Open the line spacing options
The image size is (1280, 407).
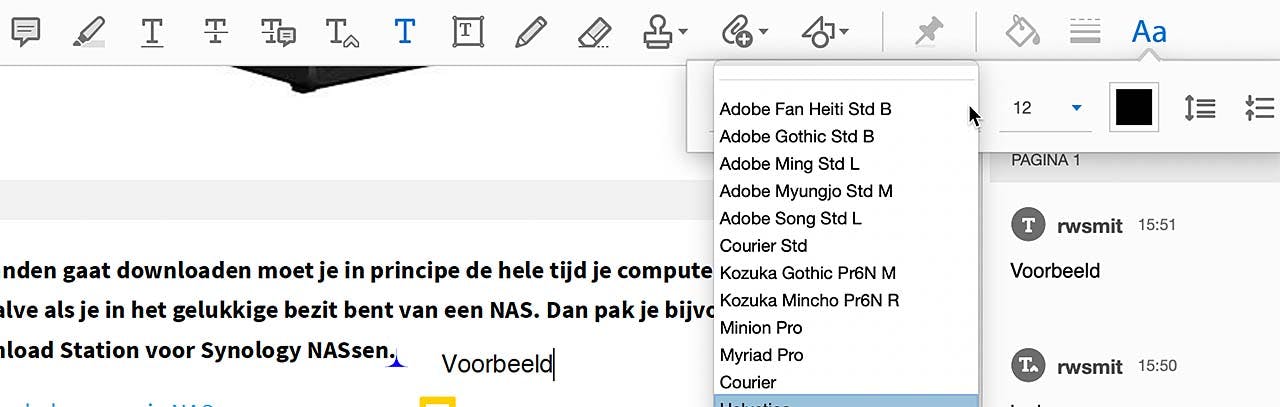(1199, 108)
